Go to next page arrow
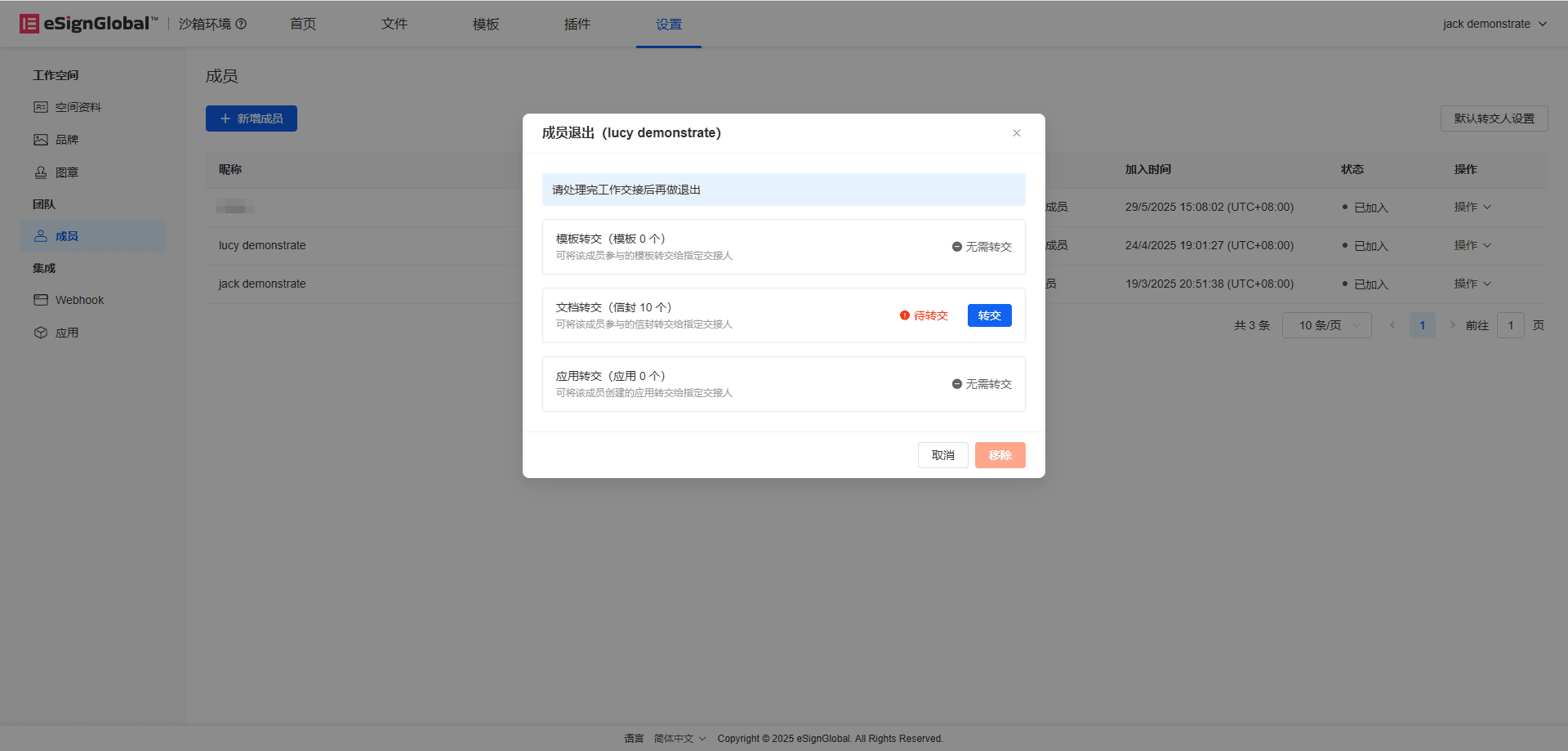 pos(1452,325)
